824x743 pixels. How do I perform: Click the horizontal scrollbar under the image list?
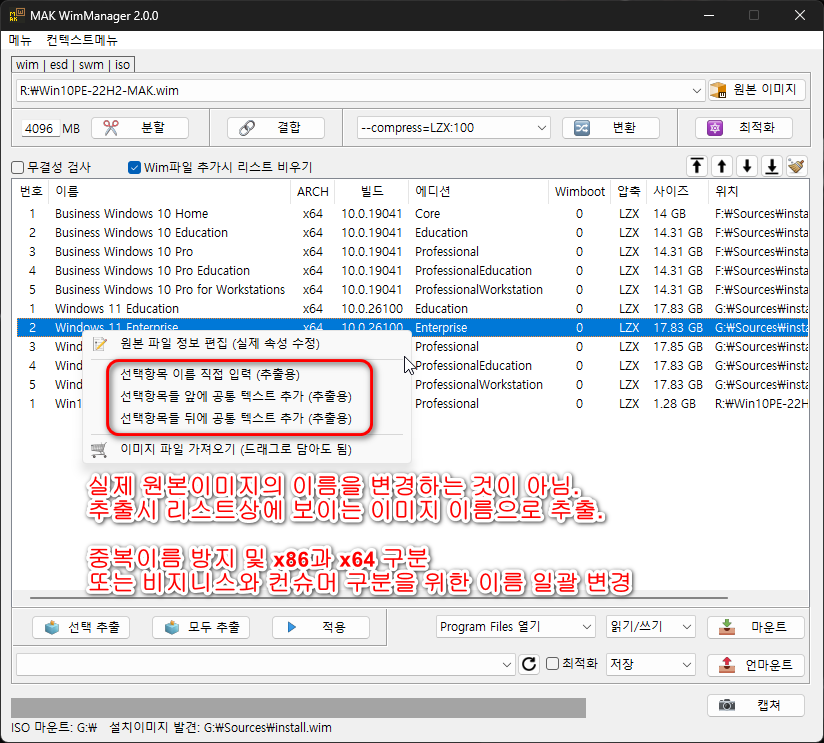pyautogui.click(x=378, y=598)
